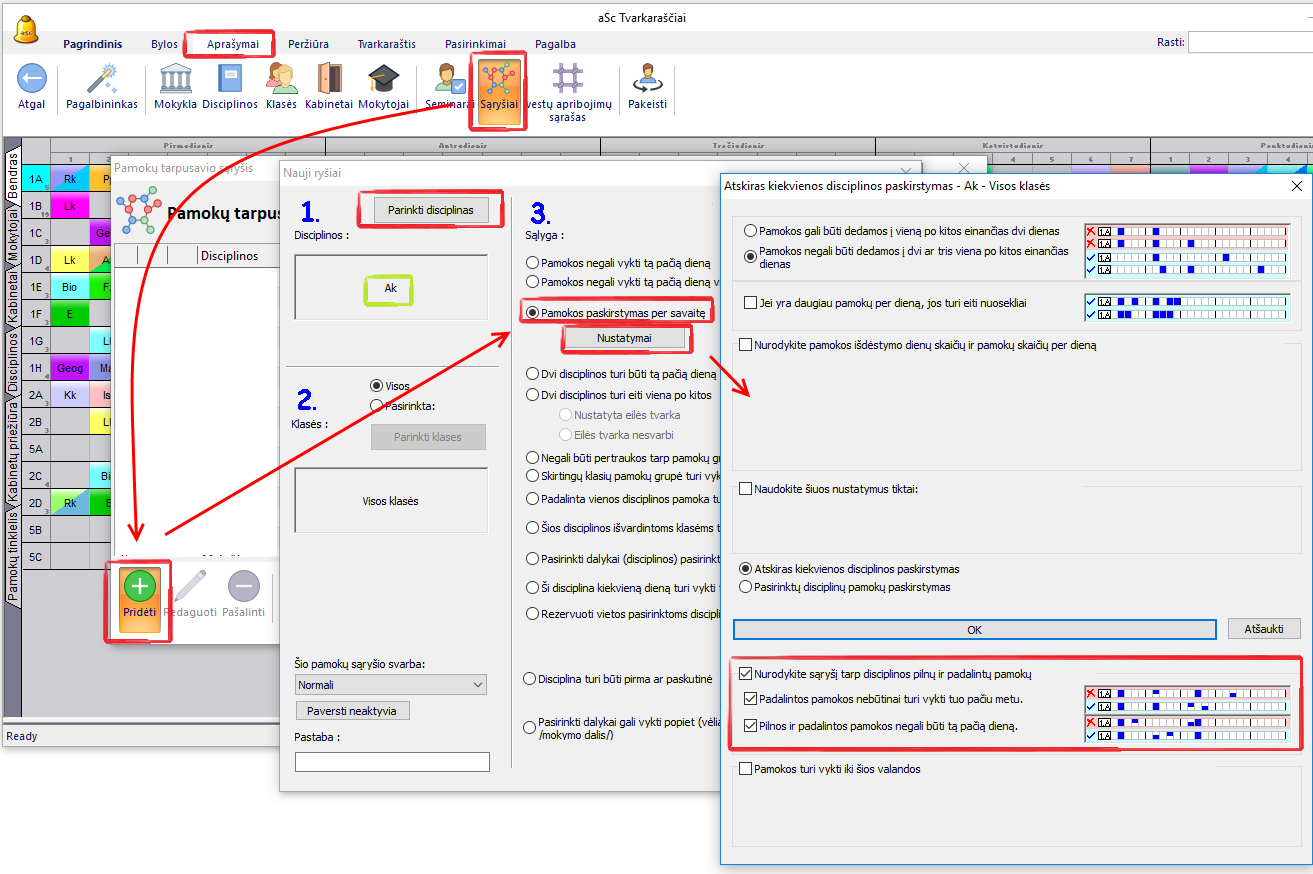Open the Tvarkaraštis menu tab

386,44
